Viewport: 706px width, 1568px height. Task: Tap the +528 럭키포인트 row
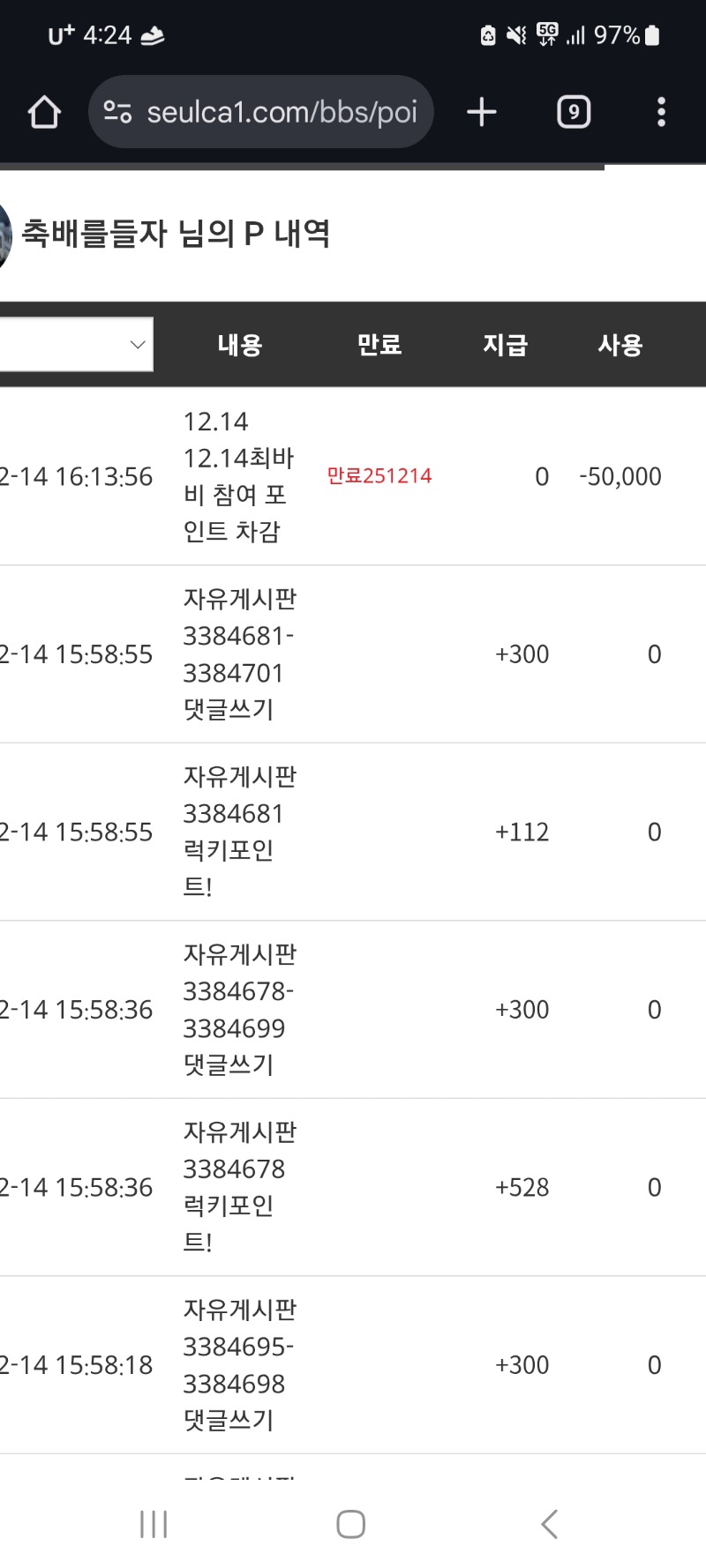[x=522, y=1187]
